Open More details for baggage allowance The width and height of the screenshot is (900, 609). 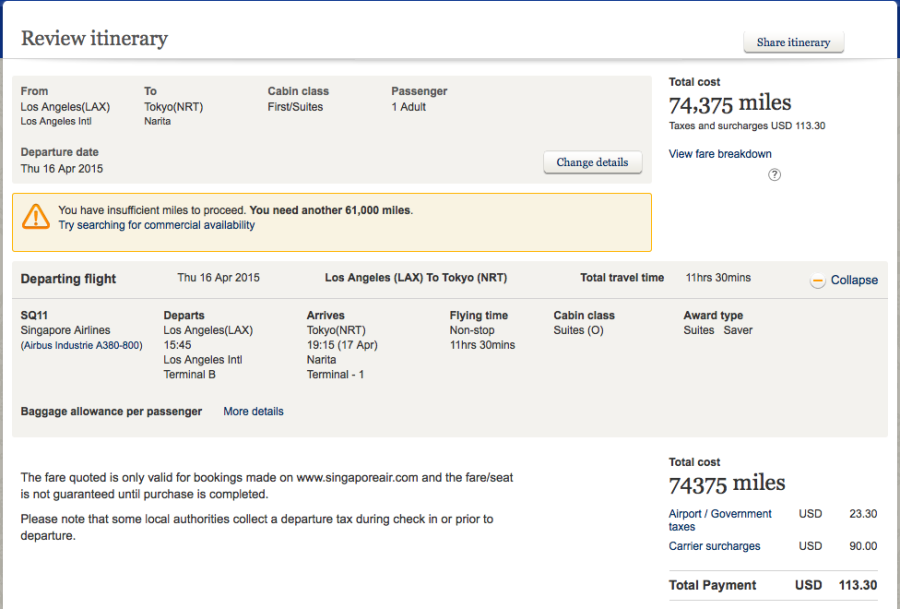(x=253, y=411)
